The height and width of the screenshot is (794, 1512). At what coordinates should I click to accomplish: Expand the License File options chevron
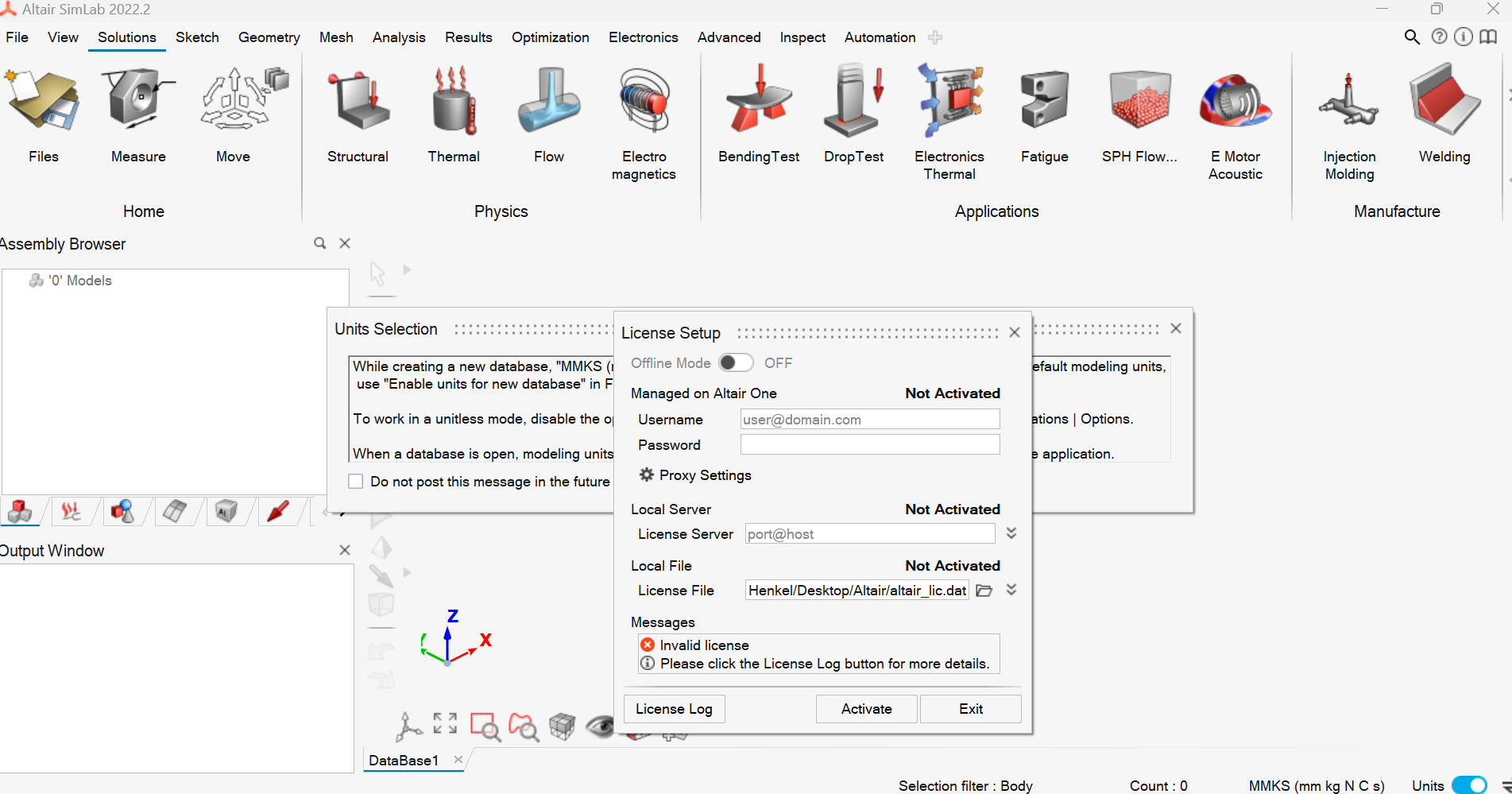pos(1011,590)
